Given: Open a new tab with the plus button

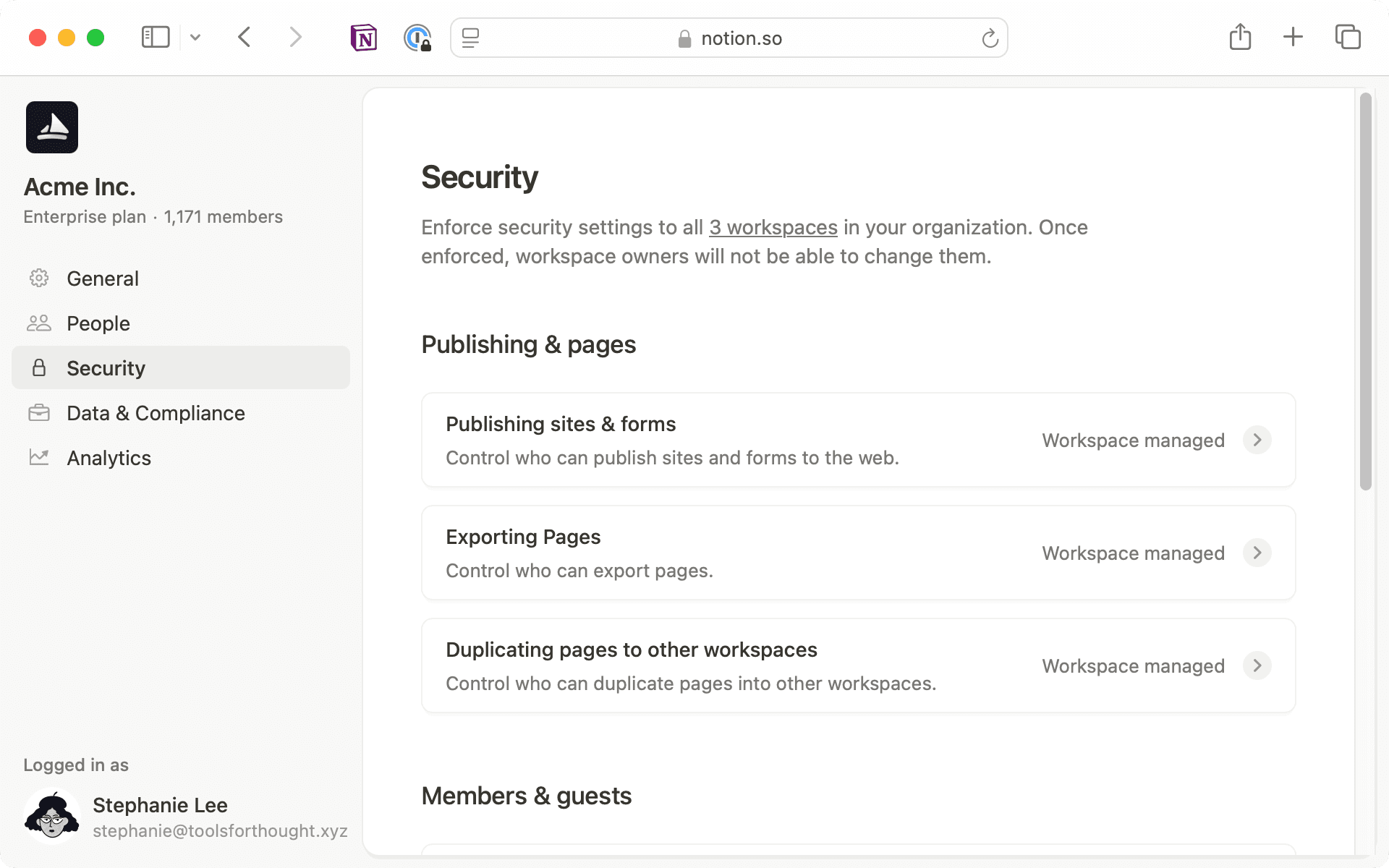Looking at the screenshot, I should pyautogui.click(x=1293, y=37).
